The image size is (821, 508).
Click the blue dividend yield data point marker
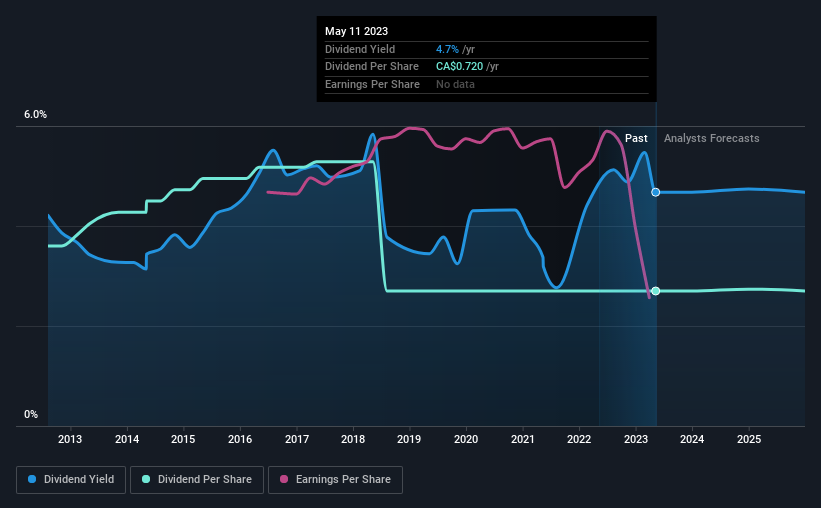pyautogui.click(x=656, y=192)
